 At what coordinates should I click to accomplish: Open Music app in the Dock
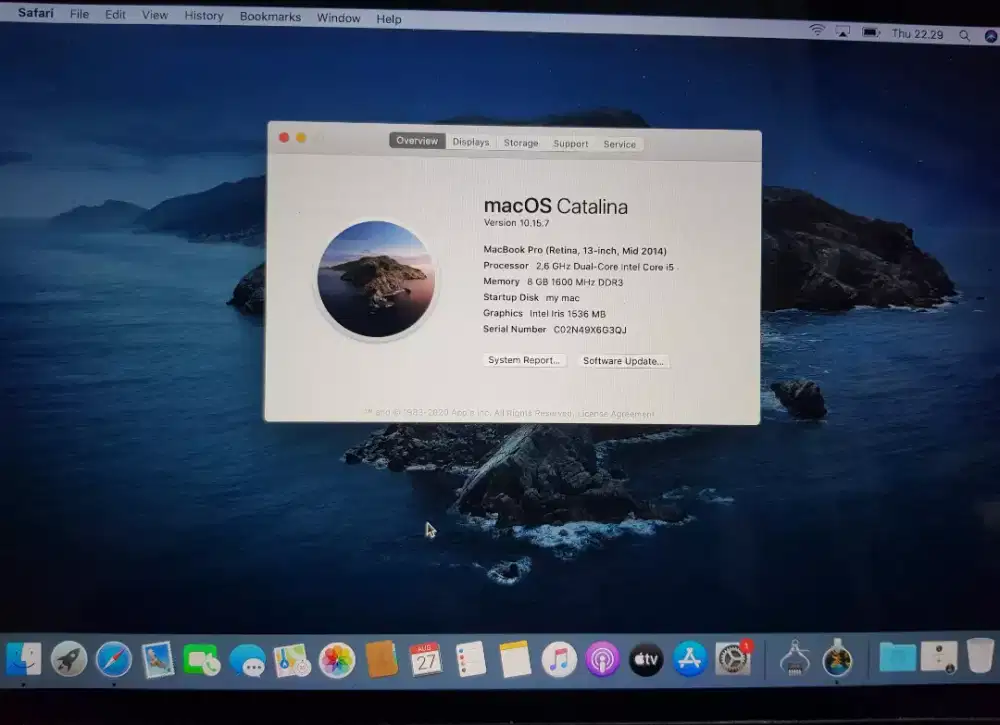559,659
